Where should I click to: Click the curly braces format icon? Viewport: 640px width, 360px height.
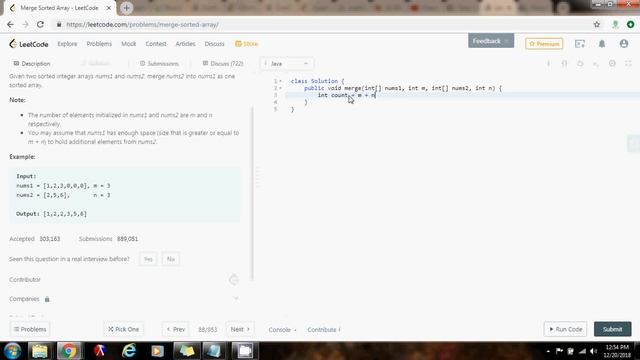point(564,64)
